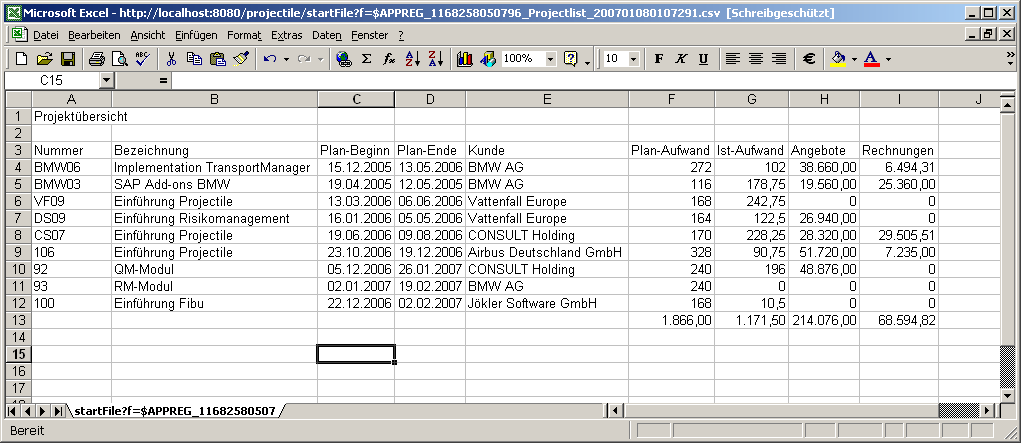This screenshot has height=443, width=1021.
Task: Undo the last action
Action: point(270,59)
